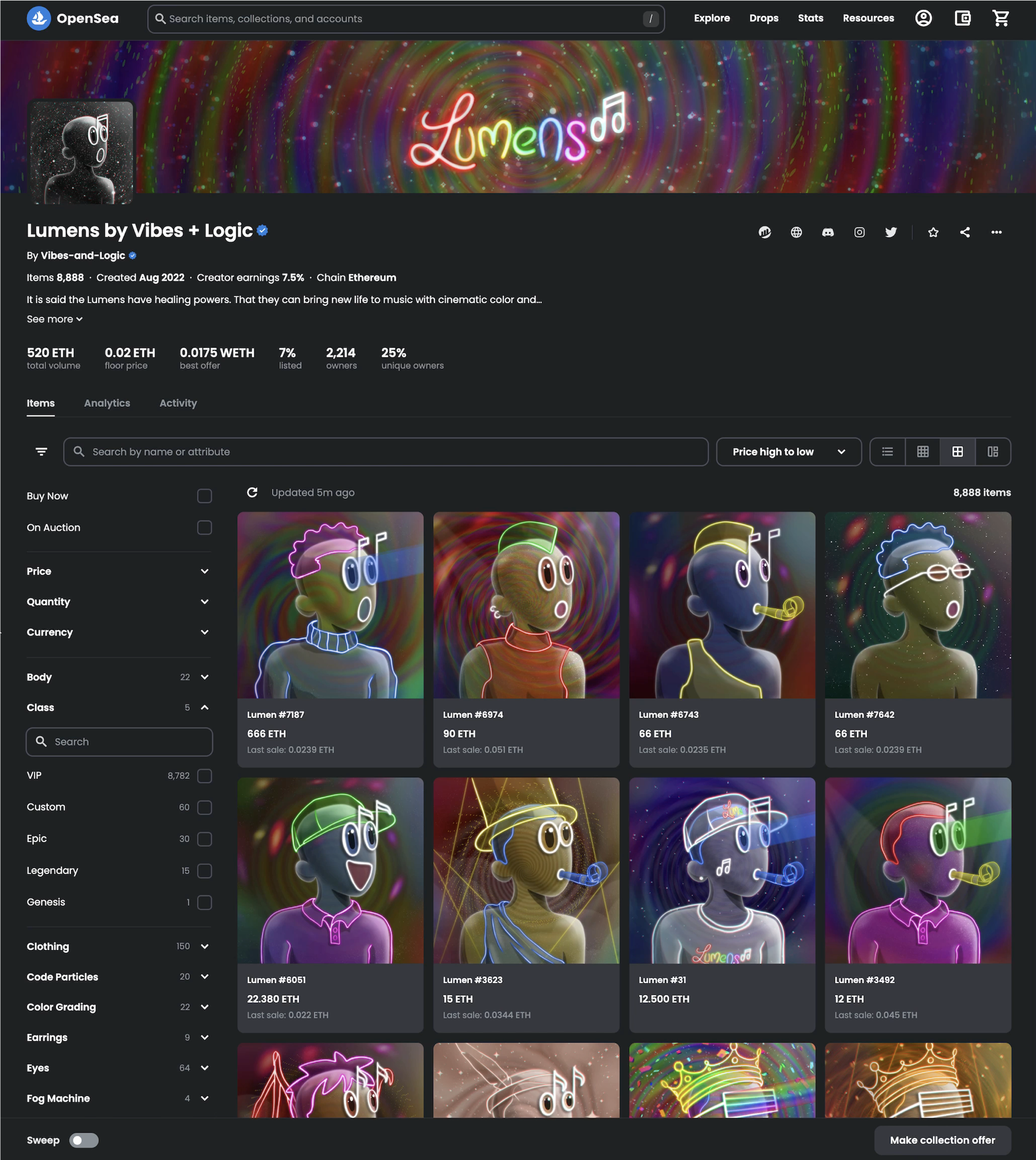This screenshot has height=1160, width=1036.
Task: Open the Vibes-and-Logic creator link
Action: tap(83, 255)
